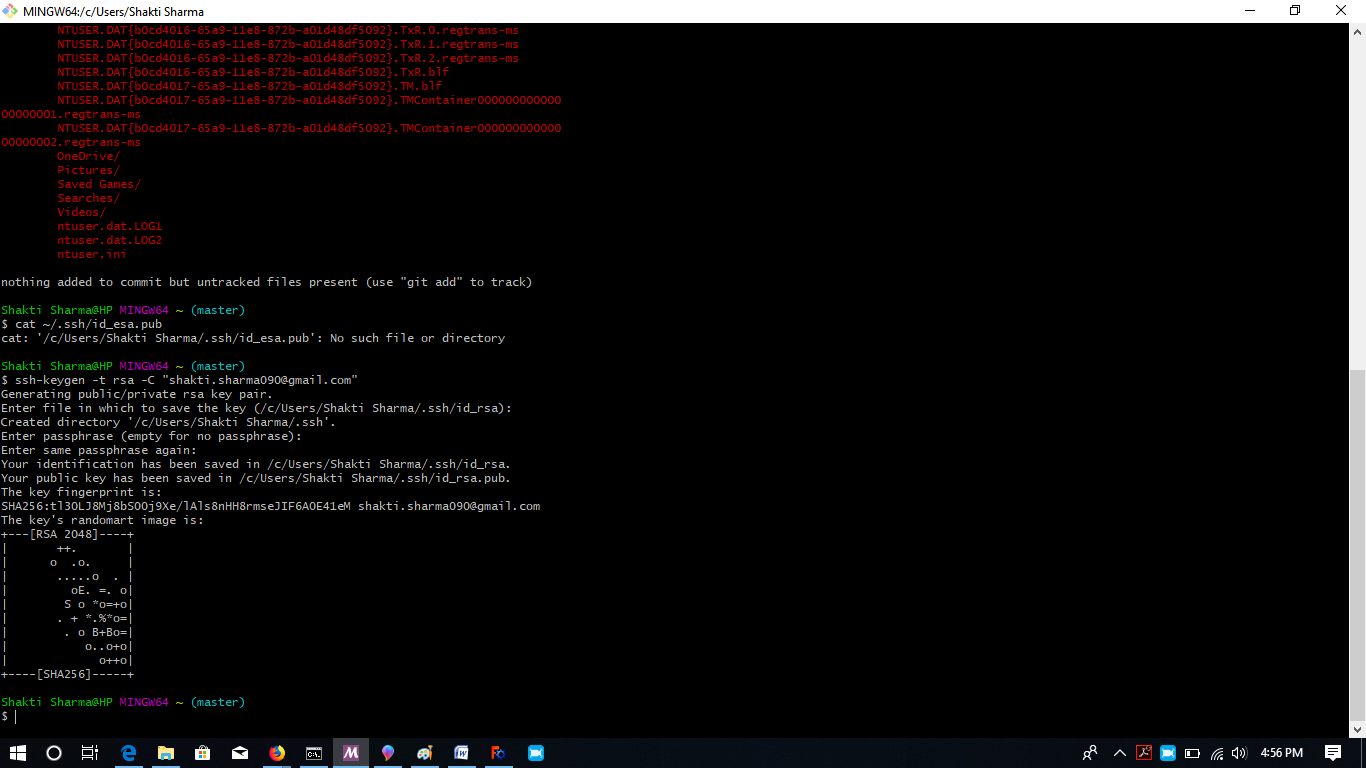Open Paint 3D from the taskbar
This screenshot has height=768, width=1366.
(x=388, y=753)
